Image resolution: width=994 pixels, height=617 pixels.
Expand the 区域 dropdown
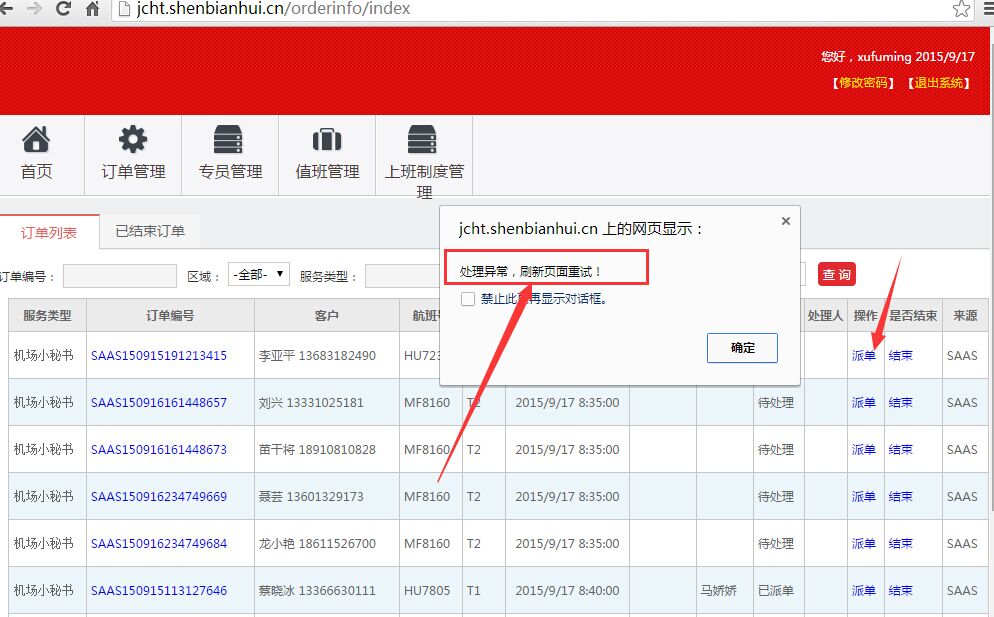[259, 274]
